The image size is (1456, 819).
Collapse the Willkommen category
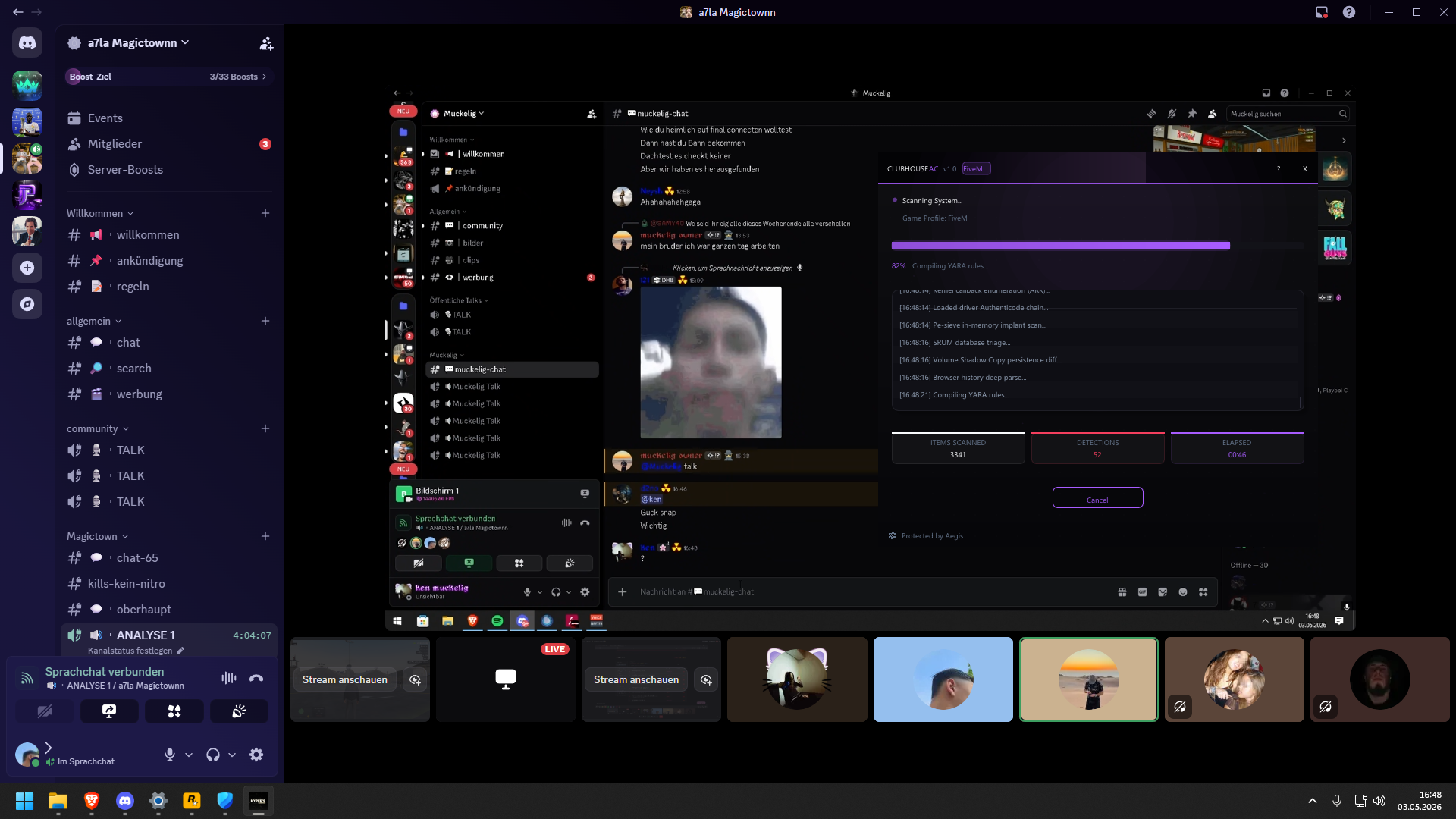coord(100,214)
